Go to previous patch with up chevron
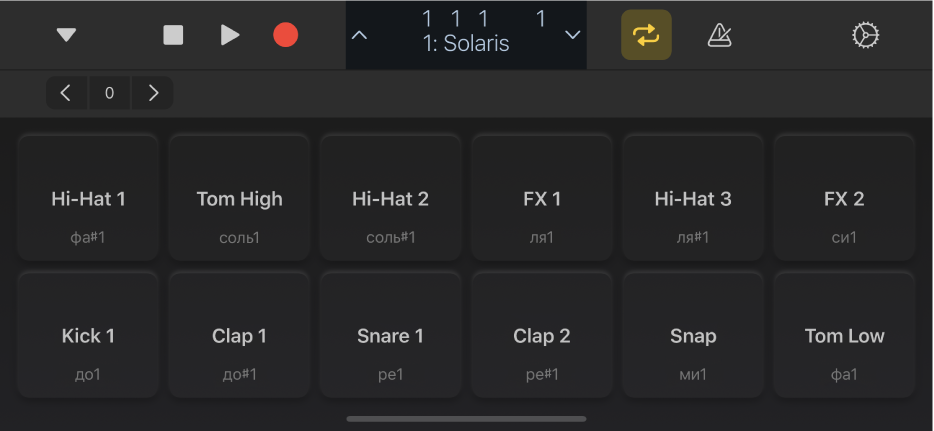The height and width of the screenshot is (431, 934). [360, 35]
